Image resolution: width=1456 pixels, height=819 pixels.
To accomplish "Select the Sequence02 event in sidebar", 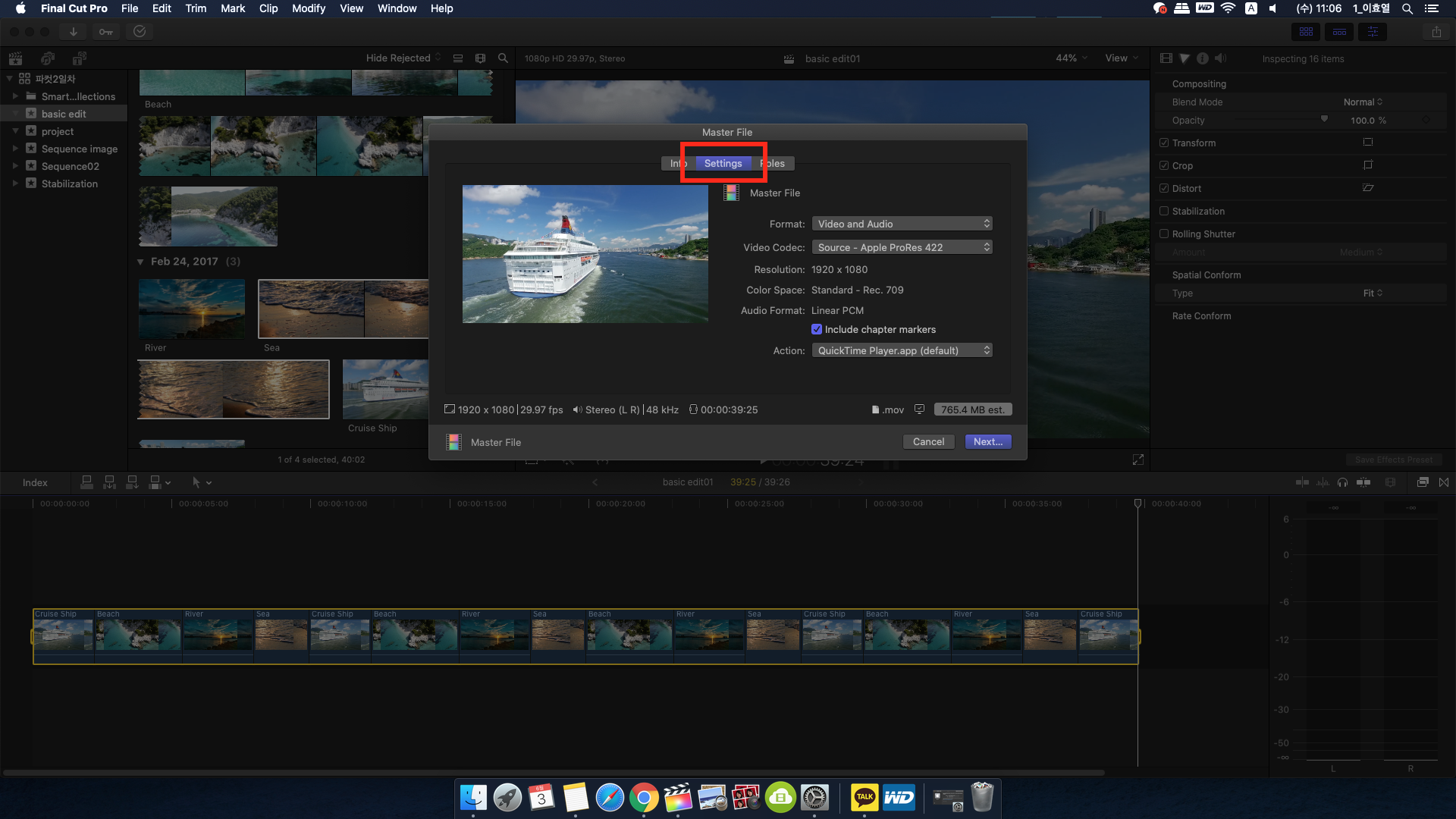I will pyautogui.click(x=70, y=166).
